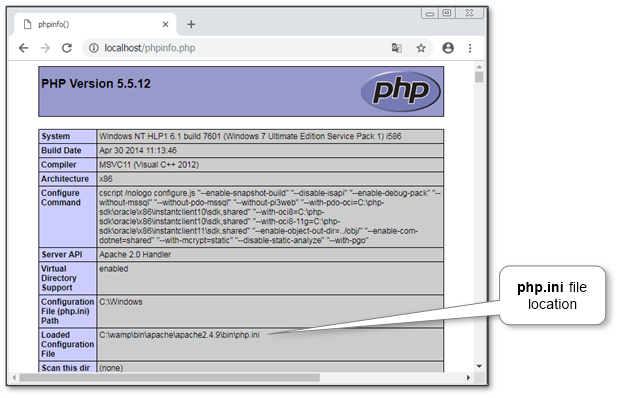Viewport: 618px width, 398px height.
Task: Select the phpinfo() browser tab
Action: point(95,24)
